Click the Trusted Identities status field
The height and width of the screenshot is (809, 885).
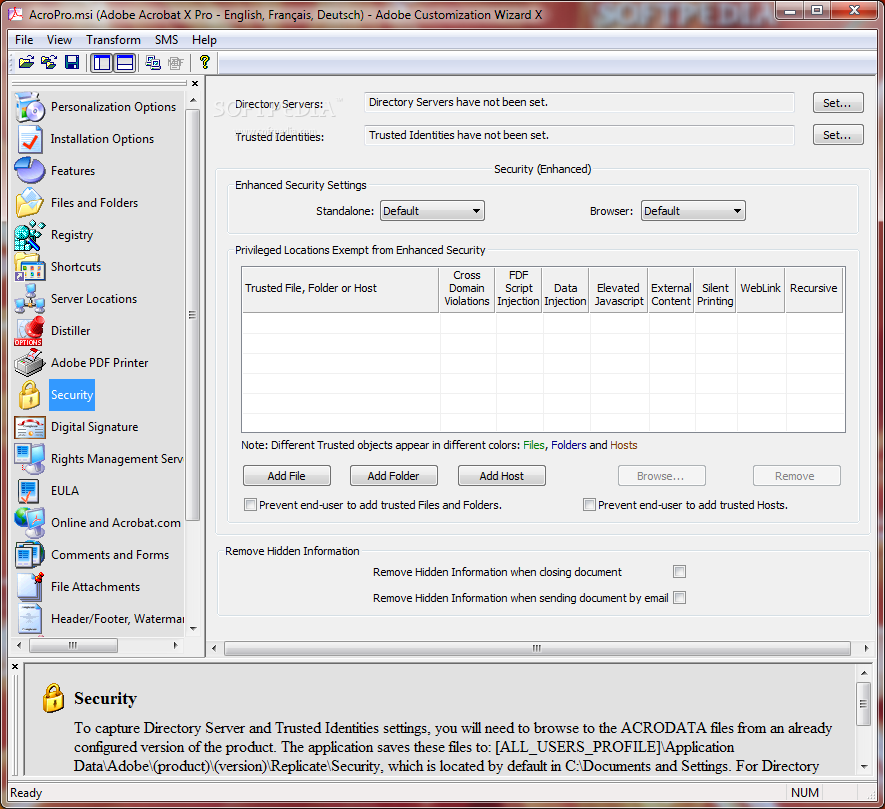point(579,135)
